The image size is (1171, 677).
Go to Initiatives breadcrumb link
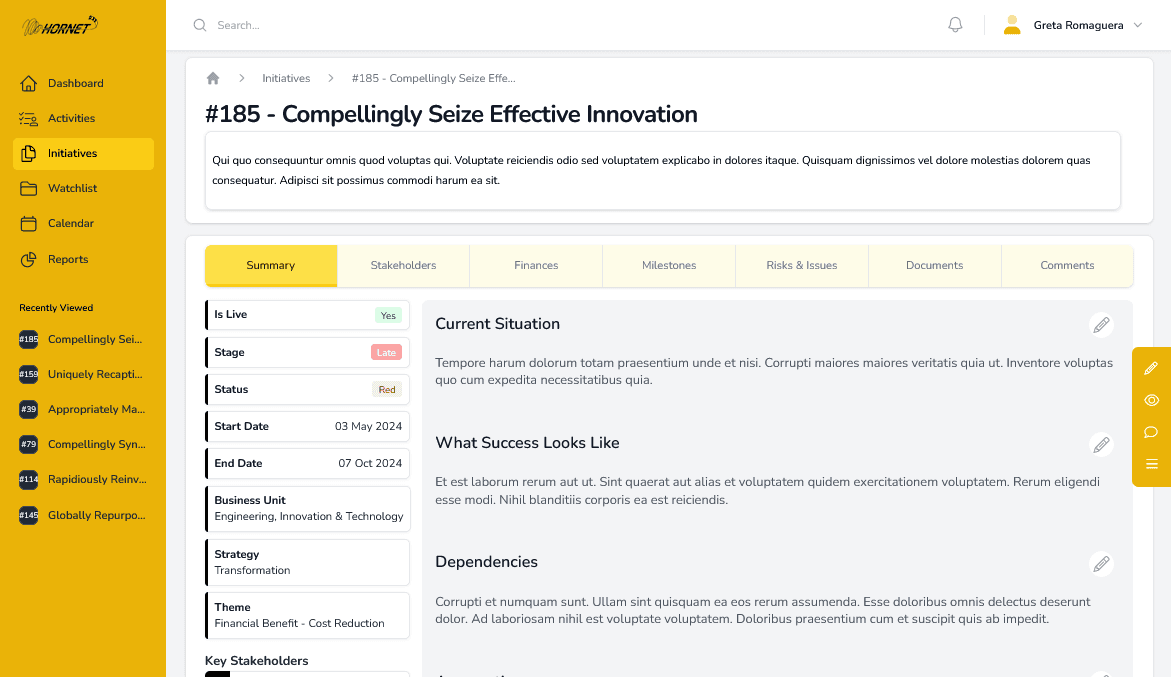point(286,78)
